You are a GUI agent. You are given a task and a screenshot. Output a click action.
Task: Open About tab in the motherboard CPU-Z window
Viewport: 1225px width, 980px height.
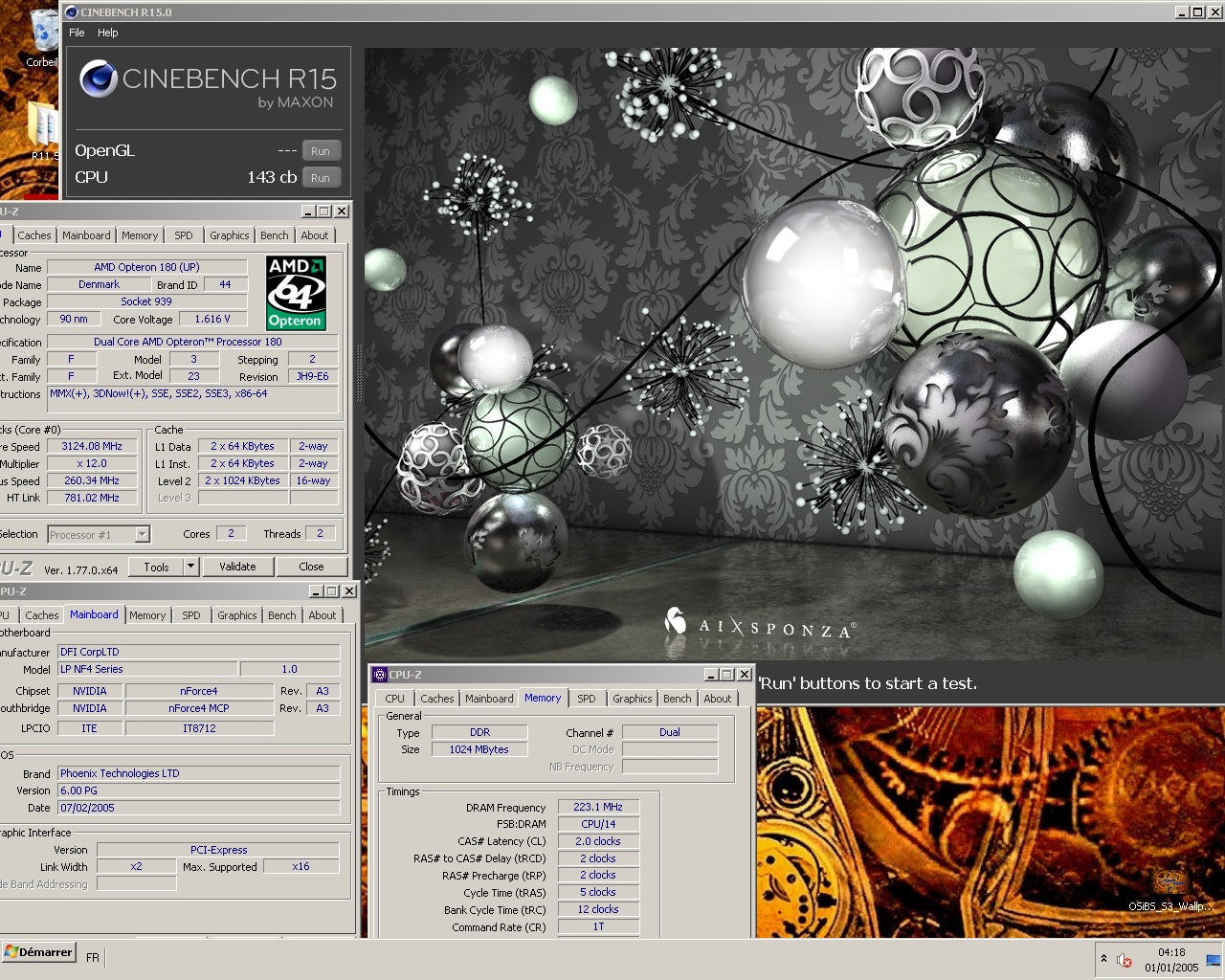(x=323, y=615)
